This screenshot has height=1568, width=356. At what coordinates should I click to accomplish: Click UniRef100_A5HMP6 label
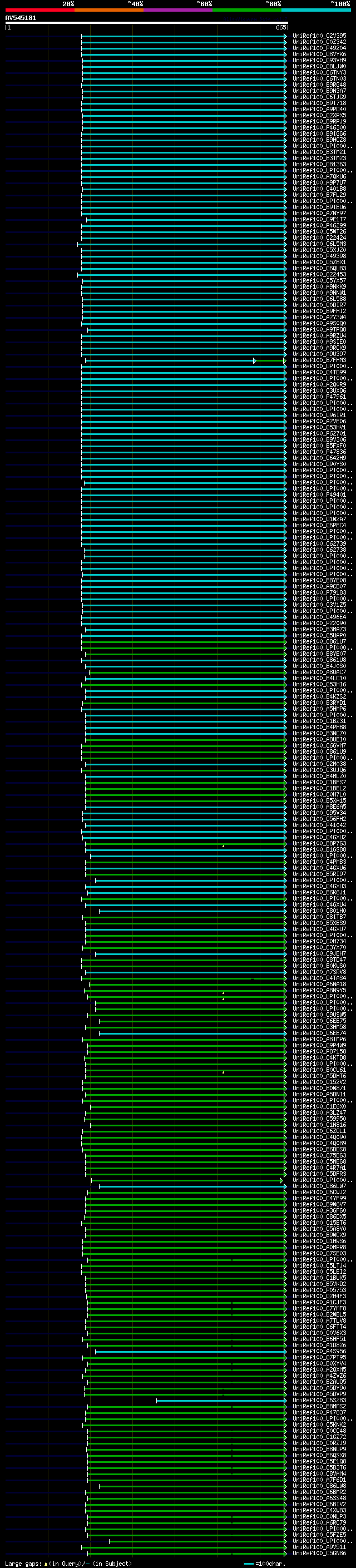(x=319, y=709)
